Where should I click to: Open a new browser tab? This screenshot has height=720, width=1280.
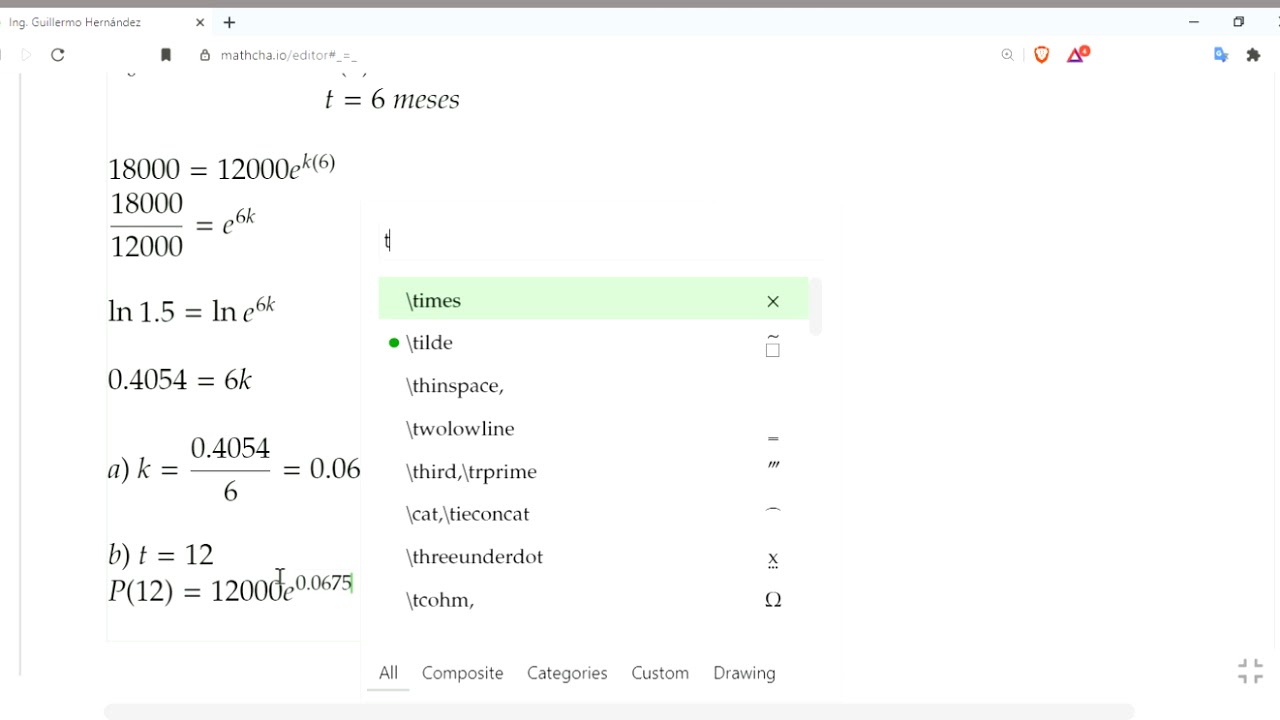point(229,22)
